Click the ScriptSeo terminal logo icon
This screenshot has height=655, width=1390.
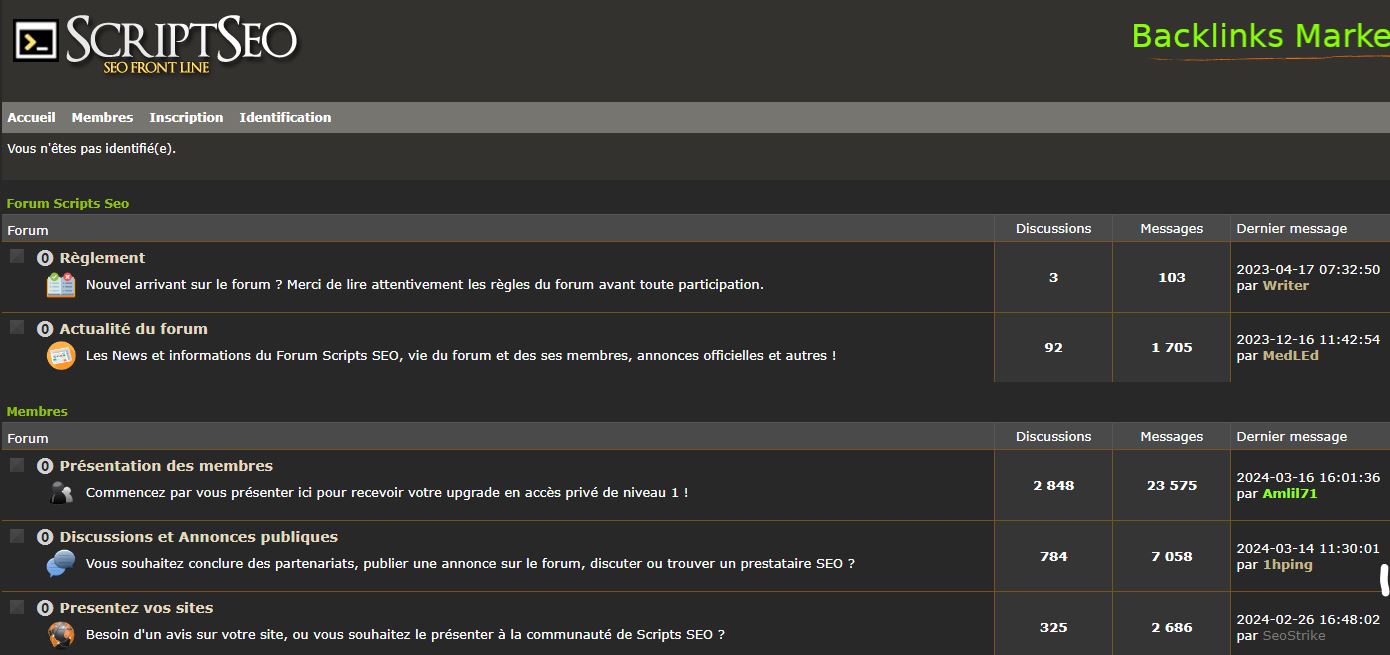click(35, 41)
